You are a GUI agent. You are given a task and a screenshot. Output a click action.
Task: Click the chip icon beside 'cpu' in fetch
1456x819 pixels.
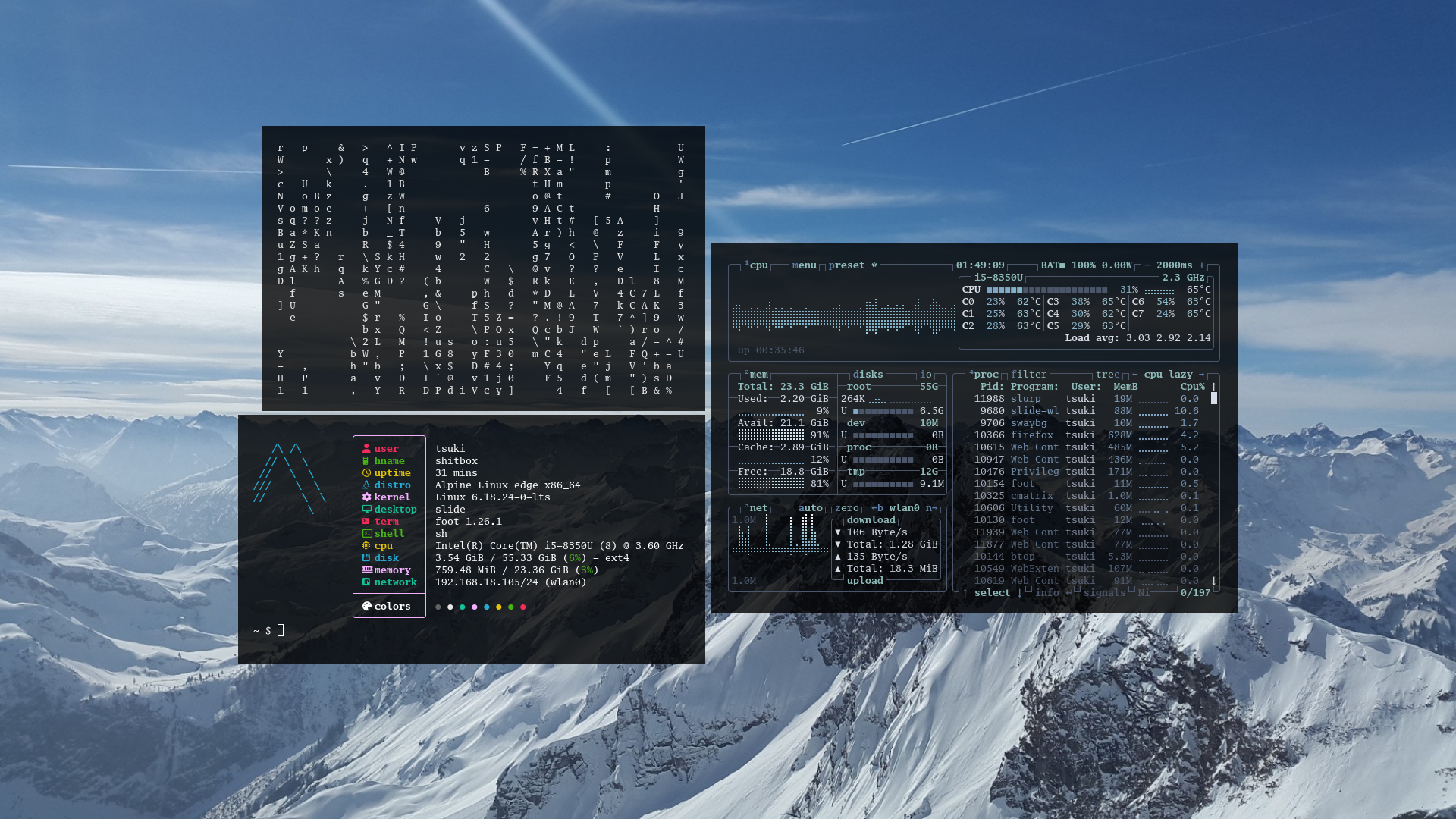[x=366, y=545]
